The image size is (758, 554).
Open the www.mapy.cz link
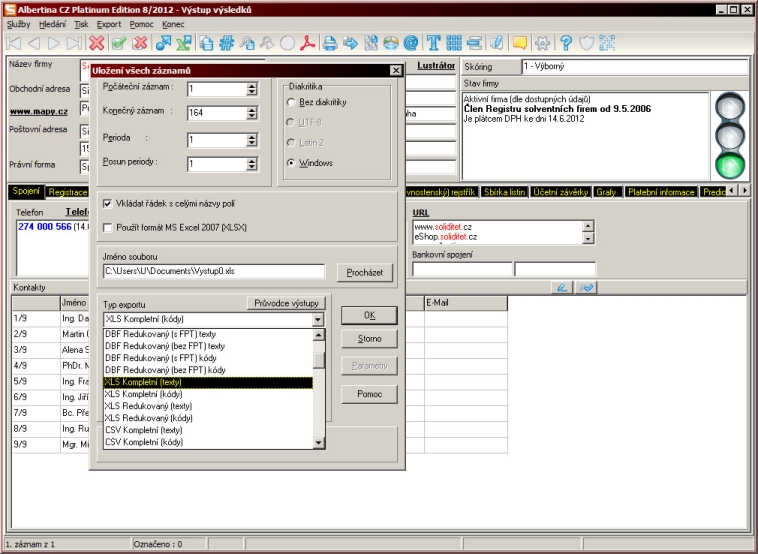(x=39, y=112)
